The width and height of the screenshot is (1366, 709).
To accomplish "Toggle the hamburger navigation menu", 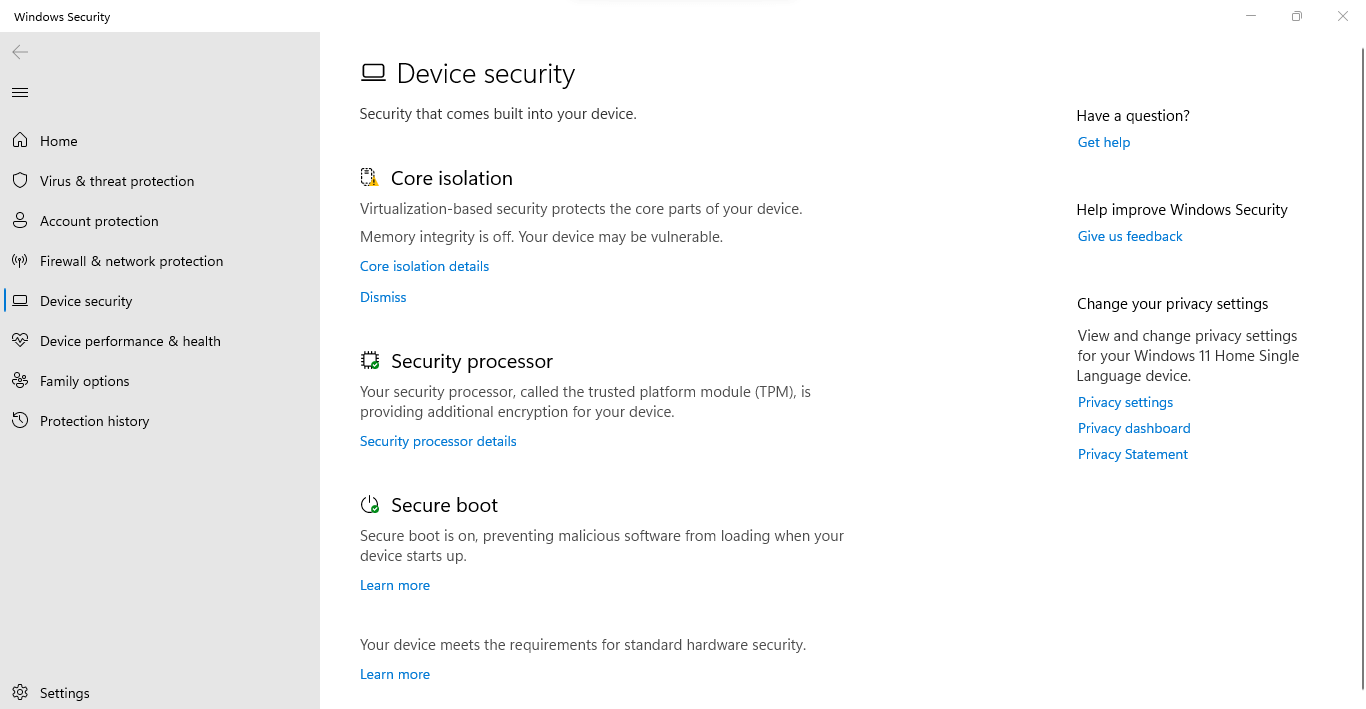I will click(20, 93).
